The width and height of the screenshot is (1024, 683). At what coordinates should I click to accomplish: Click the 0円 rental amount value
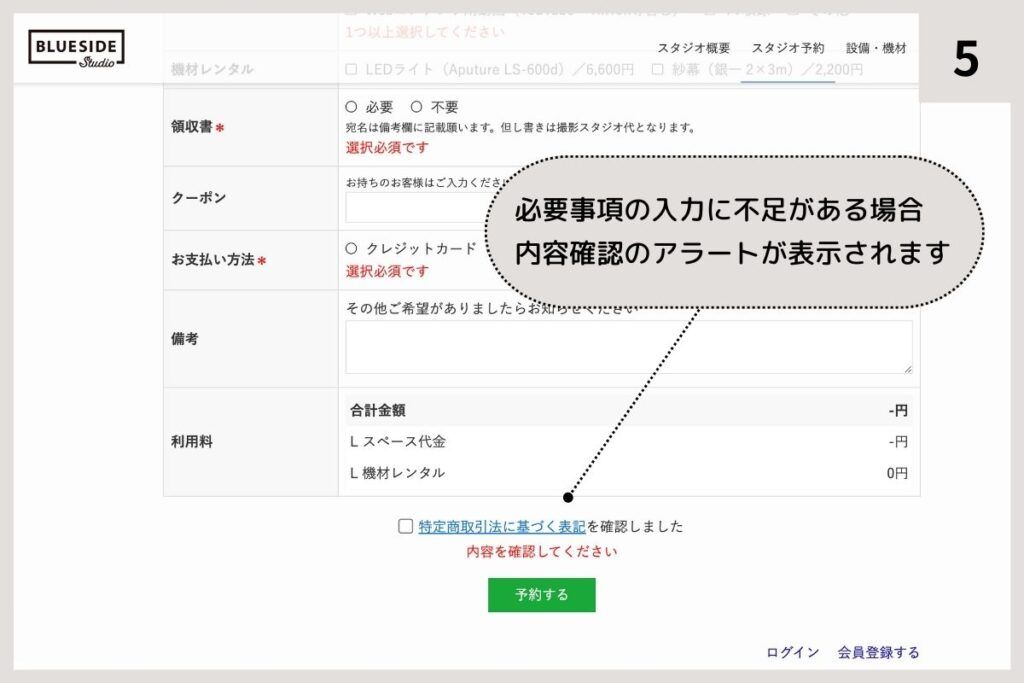tap(897, 473)
